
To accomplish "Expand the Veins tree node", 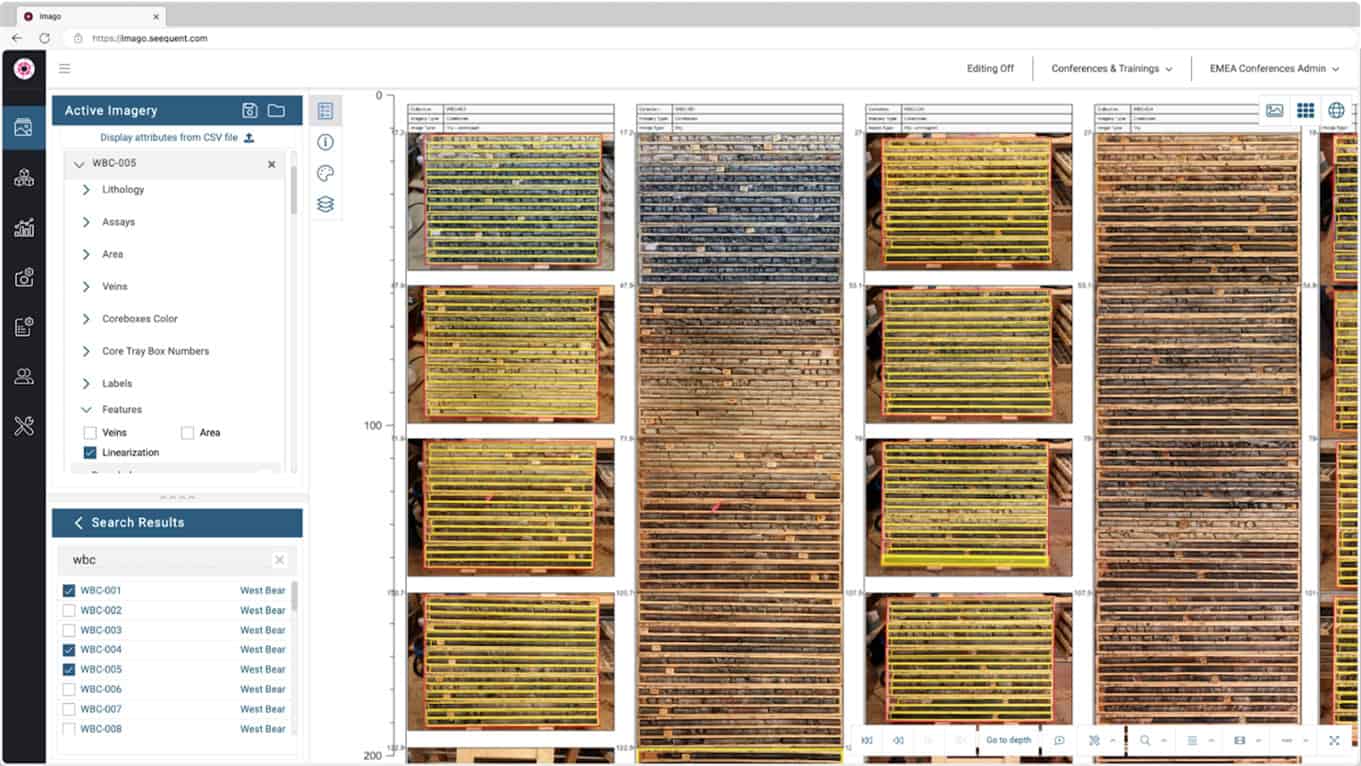I will [86, 286].
